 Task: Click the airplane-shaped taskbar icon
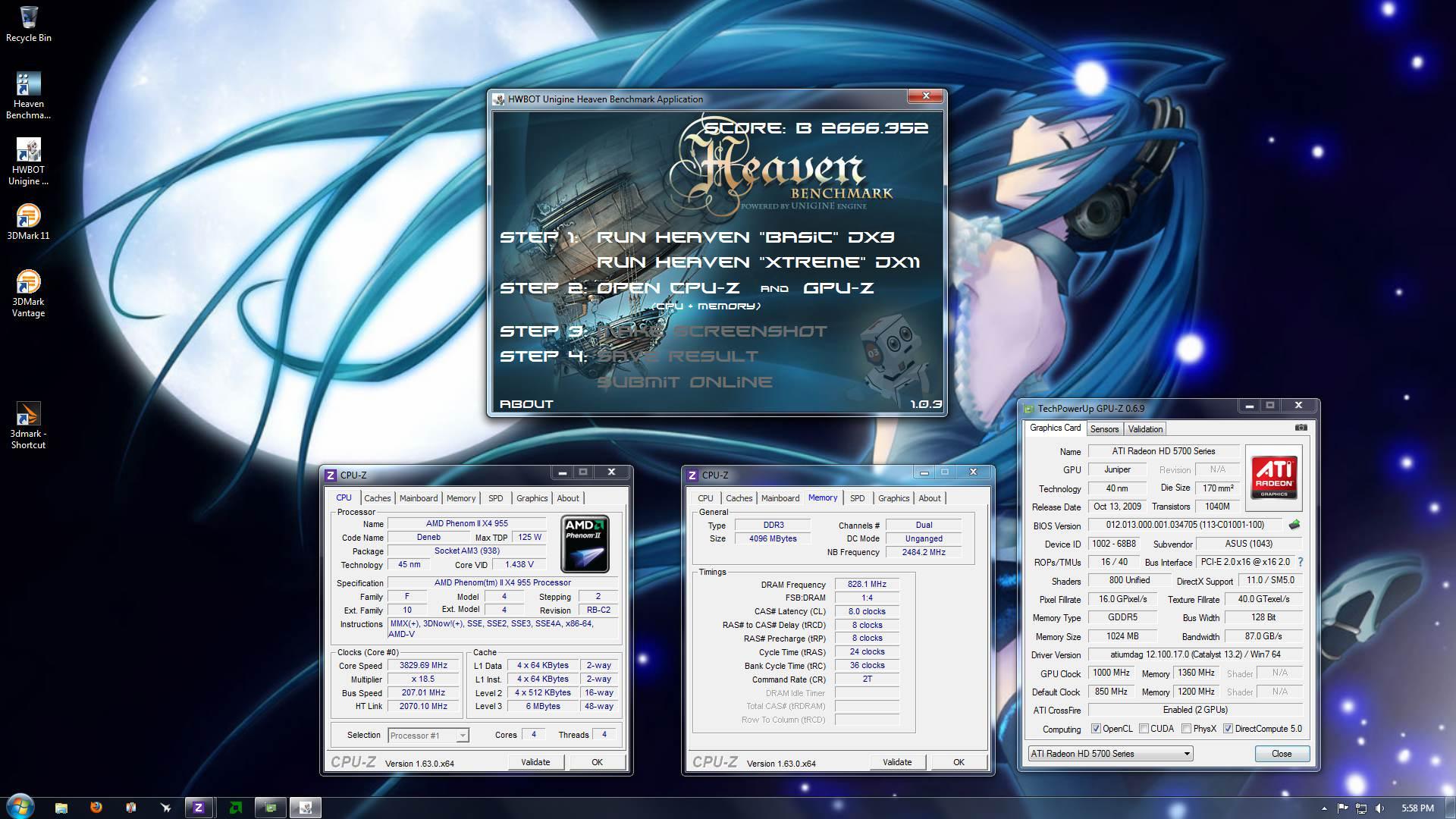point(165,808)
